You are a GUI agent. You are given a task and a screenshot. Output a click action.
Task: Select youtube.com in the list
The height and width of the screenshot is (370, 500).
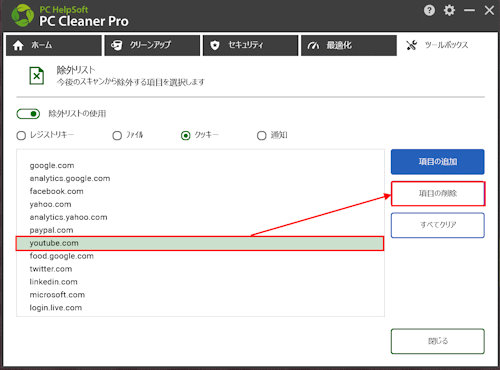coord(200,243)
